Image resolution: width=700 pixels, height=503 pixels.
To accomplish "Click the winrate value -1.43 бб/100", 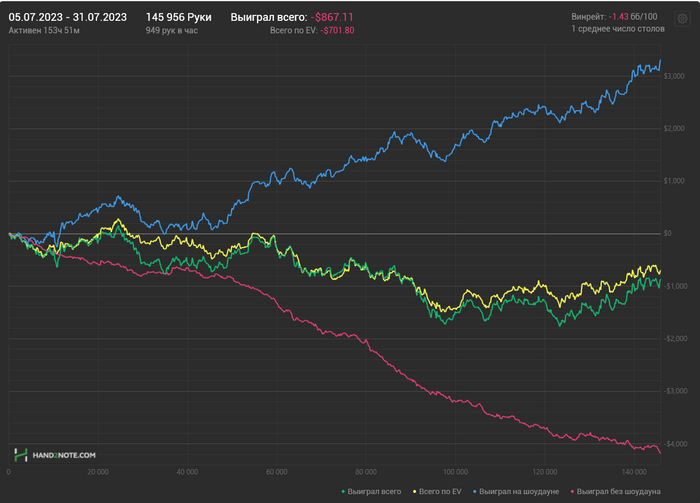I will tap(633, 17).
